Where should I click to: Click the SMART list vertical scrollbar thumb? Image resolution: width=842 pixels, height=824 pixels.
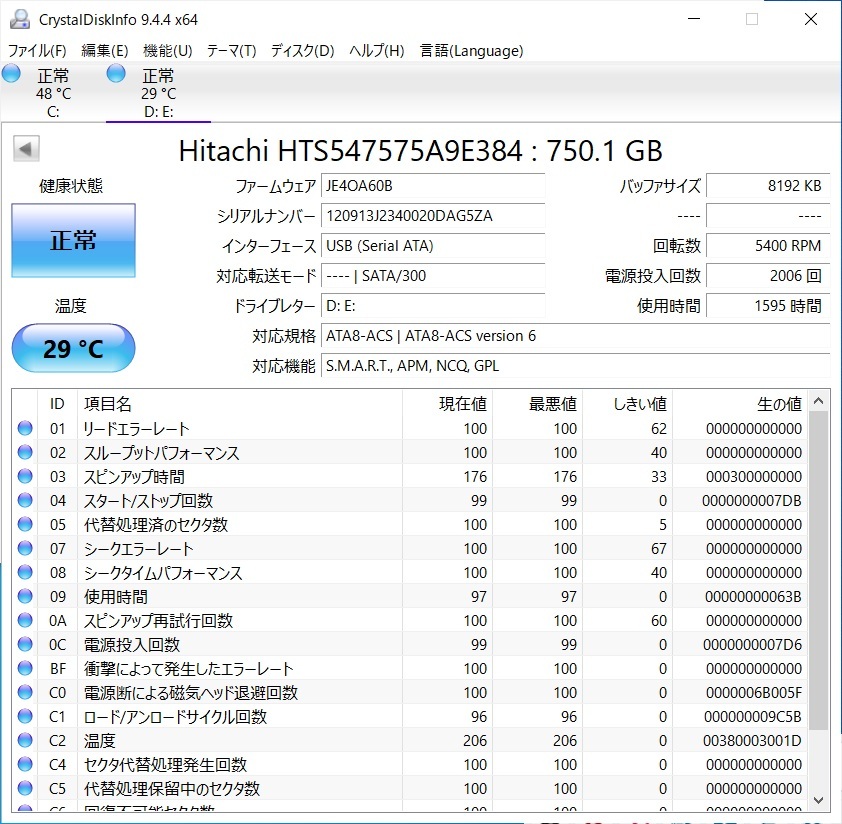tap(818, 570)
